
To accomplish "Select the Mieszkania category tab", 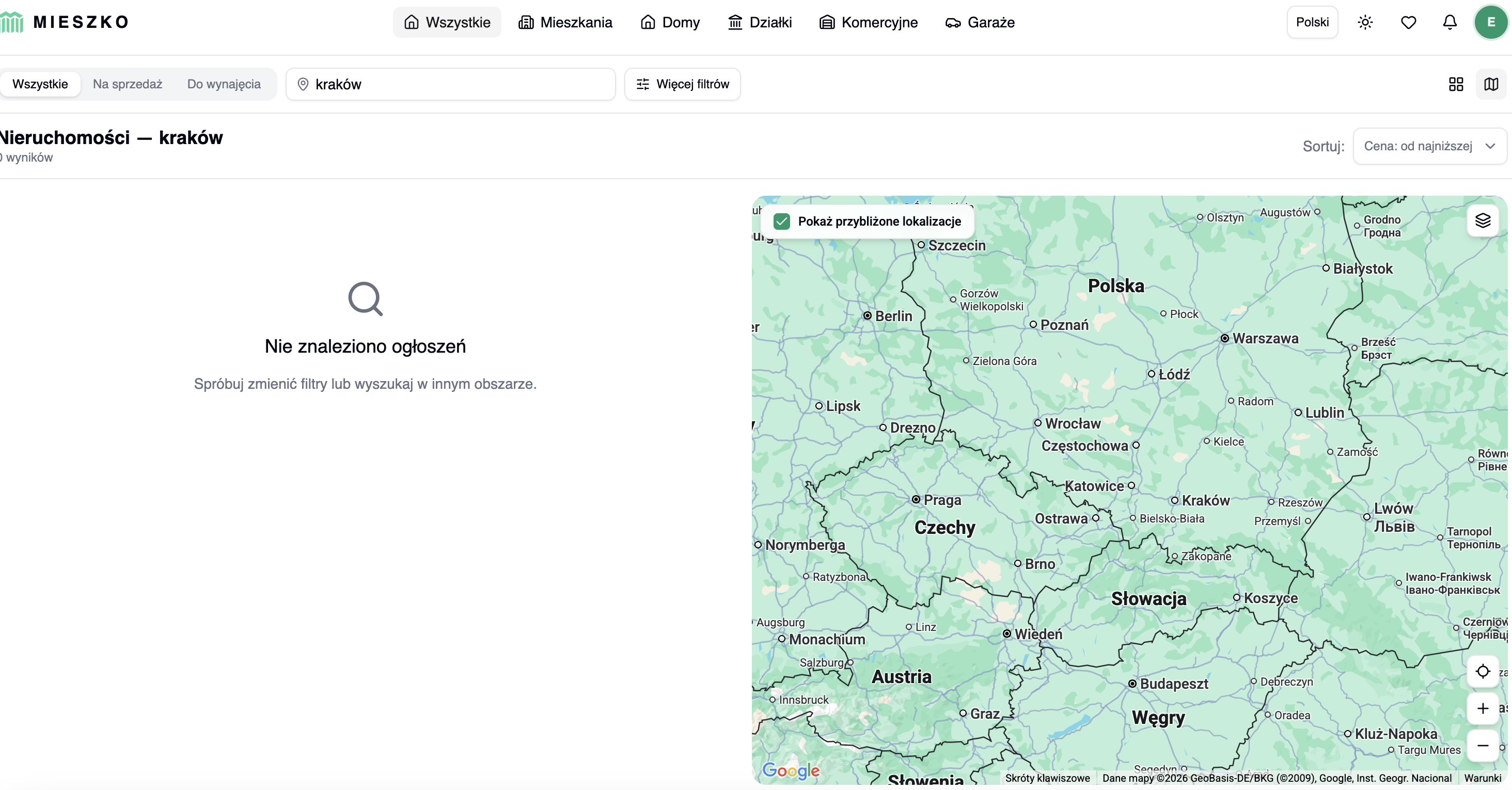I will [565, 22].
